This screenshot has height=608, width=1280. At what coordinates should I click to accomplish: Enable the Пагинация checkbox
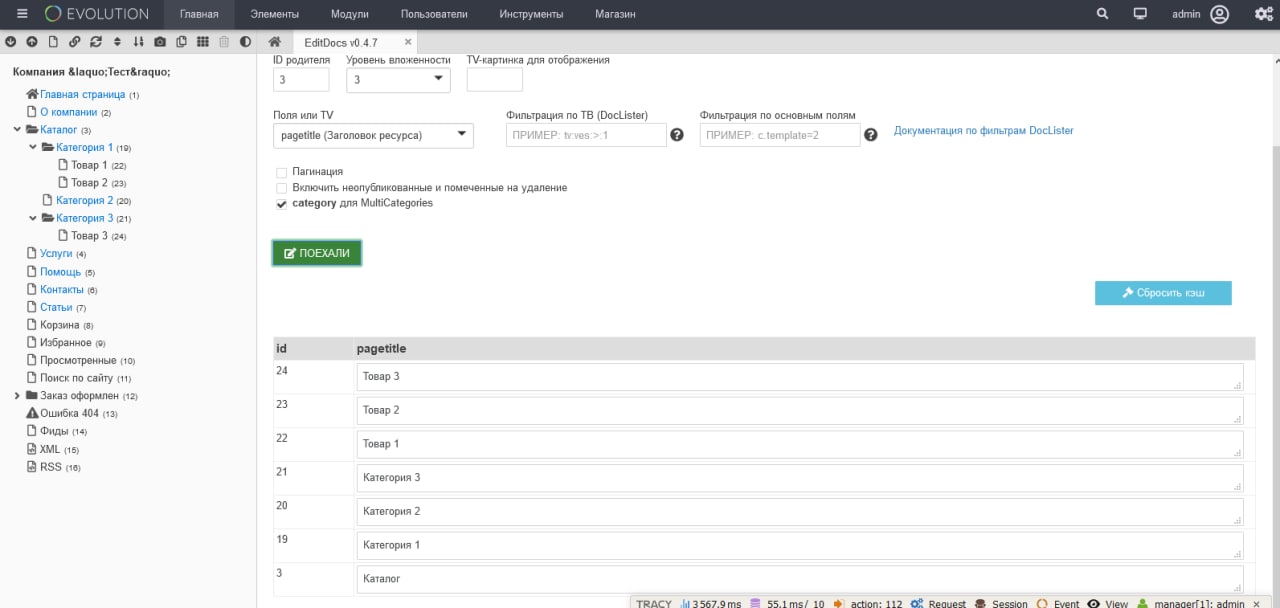[x=281, y=172]
